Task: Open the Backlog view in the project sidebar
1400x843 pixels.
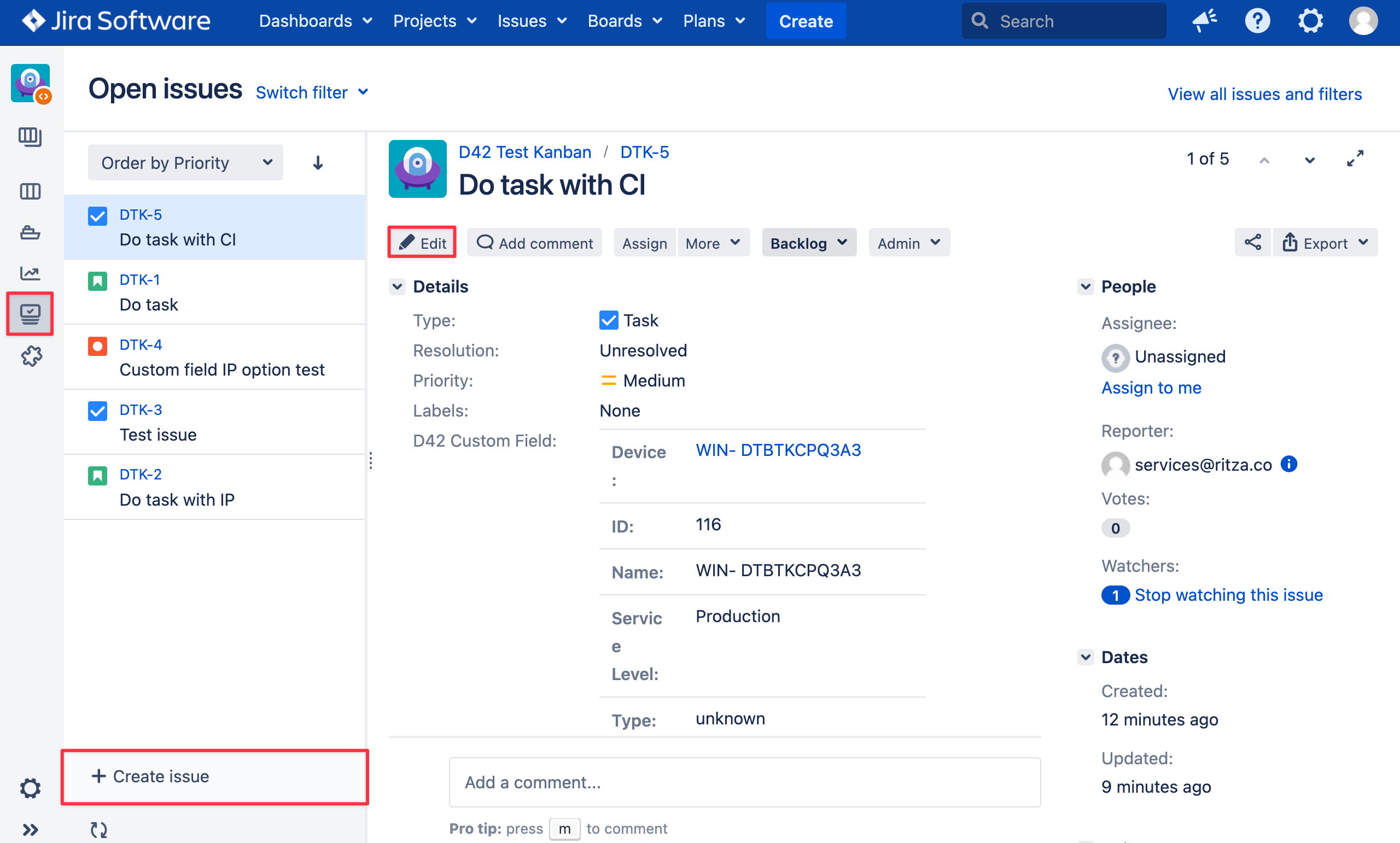Action: (x=30, y=137)
